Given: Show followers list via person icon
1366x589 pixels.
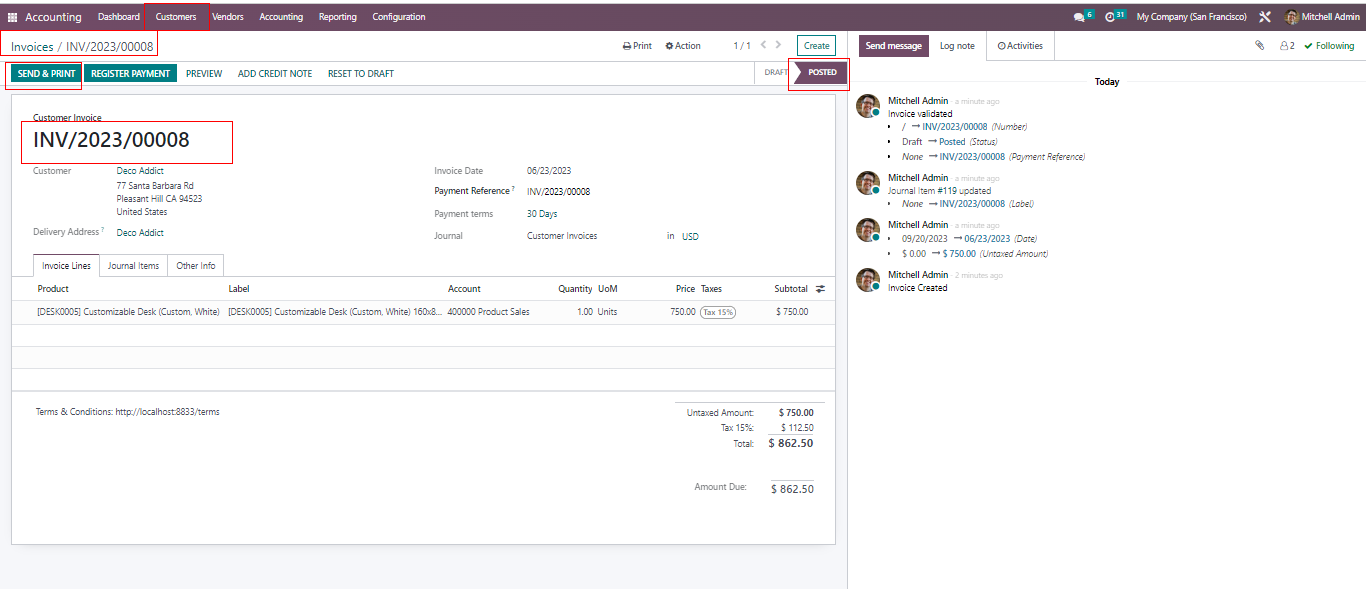Looking at the screenshot, I should click(1287, 46).
